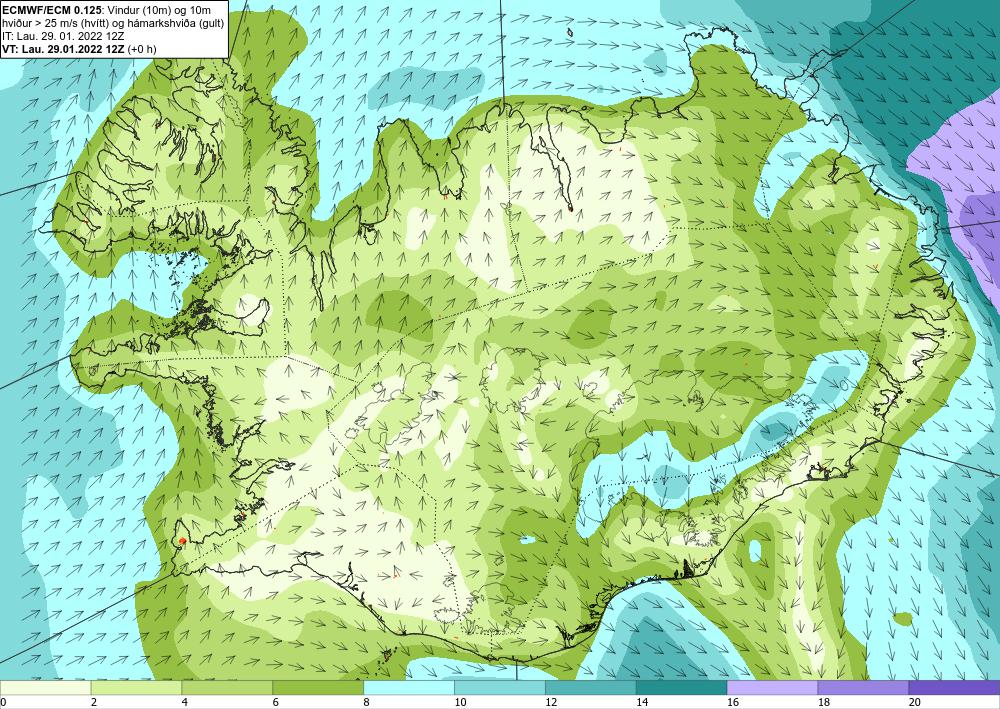1000x709 pixels.
Task: Click the 12–14 m/s teal legend swatch
Action: point(591,688)
